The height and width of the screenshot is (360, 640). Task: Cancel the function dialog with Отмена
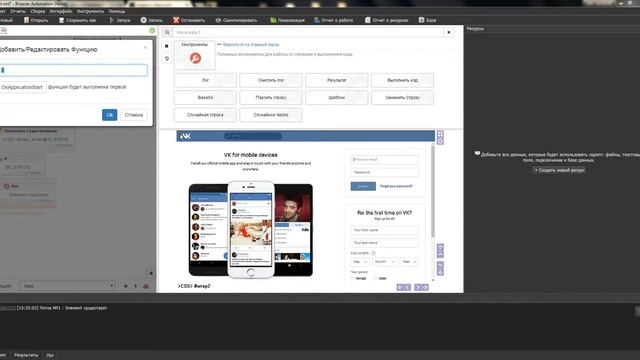pyautogui.click(x=134, y=115)
